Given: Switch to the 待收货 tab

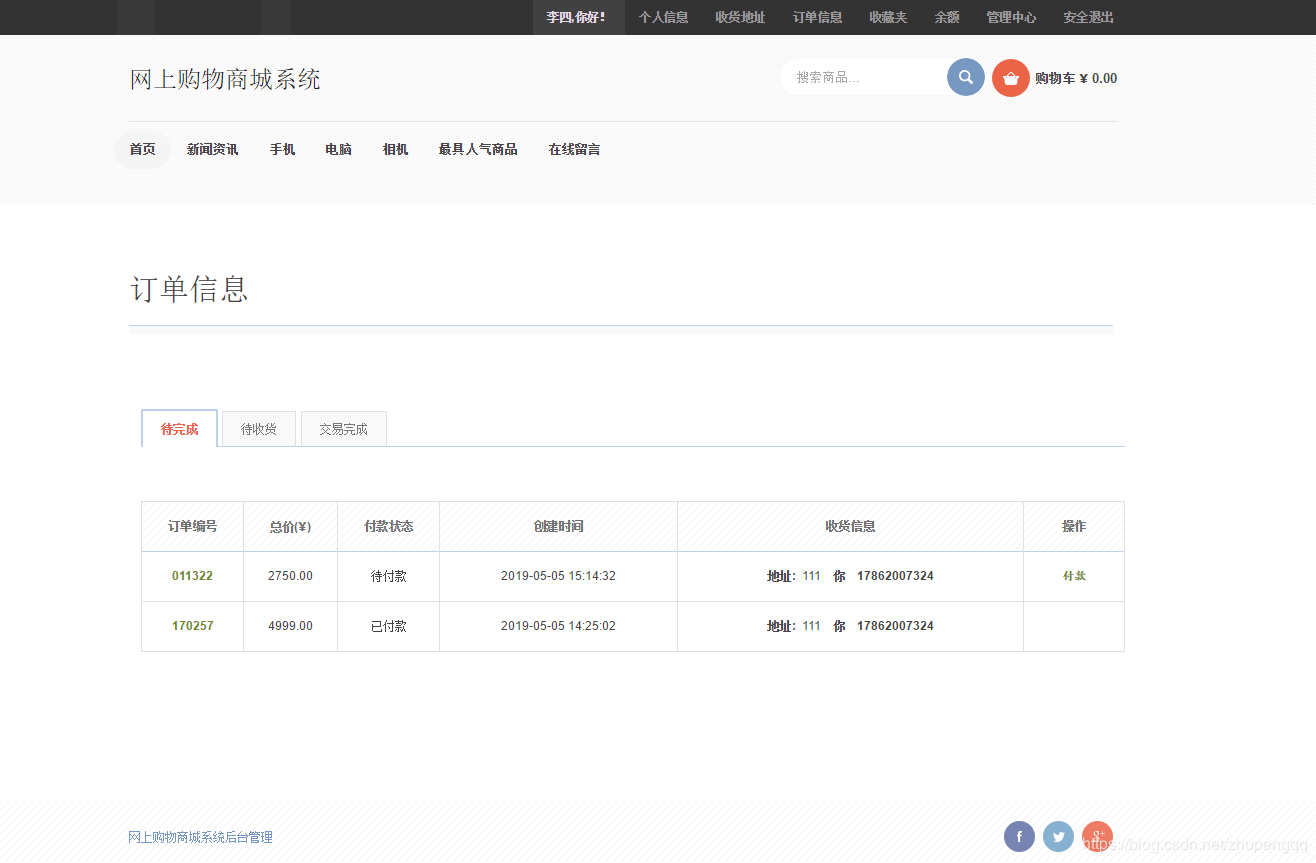Looking at the screenshot, I should [x=258, y=429].
